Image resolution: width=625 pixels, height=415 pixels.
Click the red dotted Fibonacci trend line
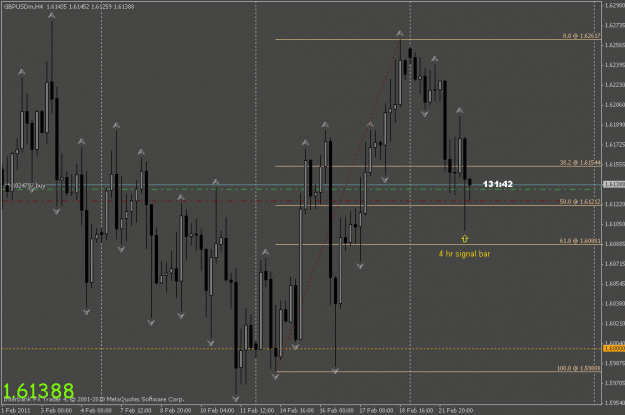pos(339,205)
